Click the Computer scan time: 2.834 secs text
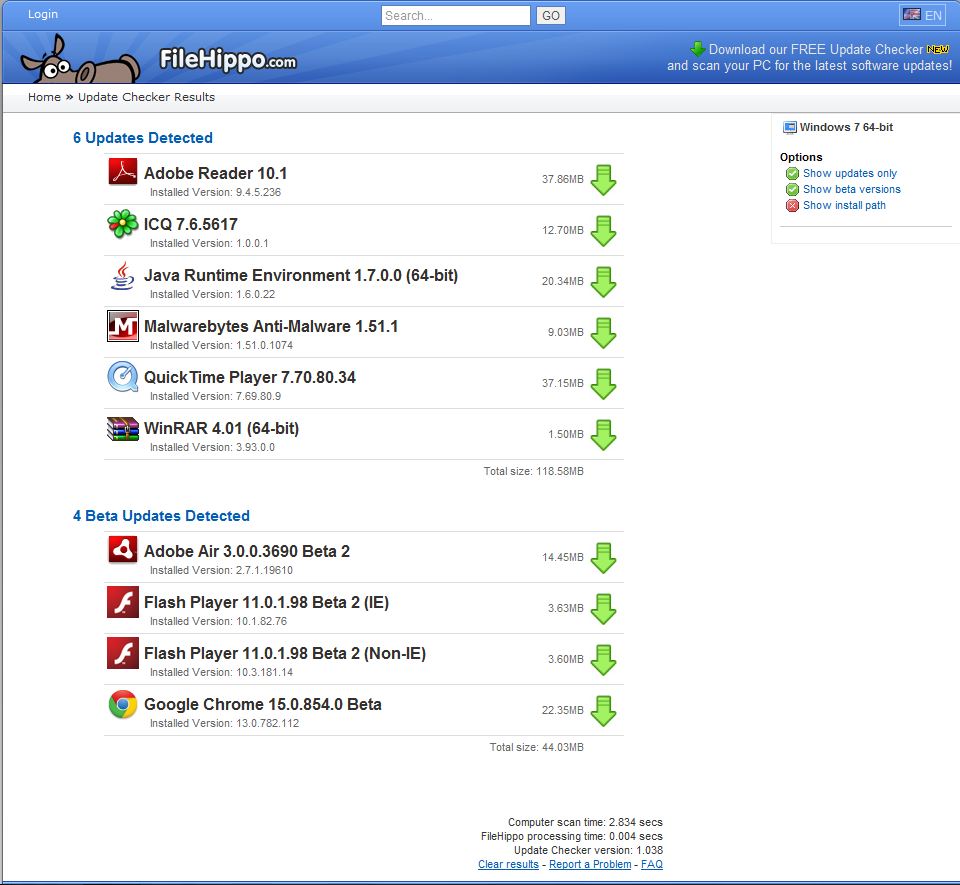The height and width of the screenshot is (885, 960). (x=585, y=822)
